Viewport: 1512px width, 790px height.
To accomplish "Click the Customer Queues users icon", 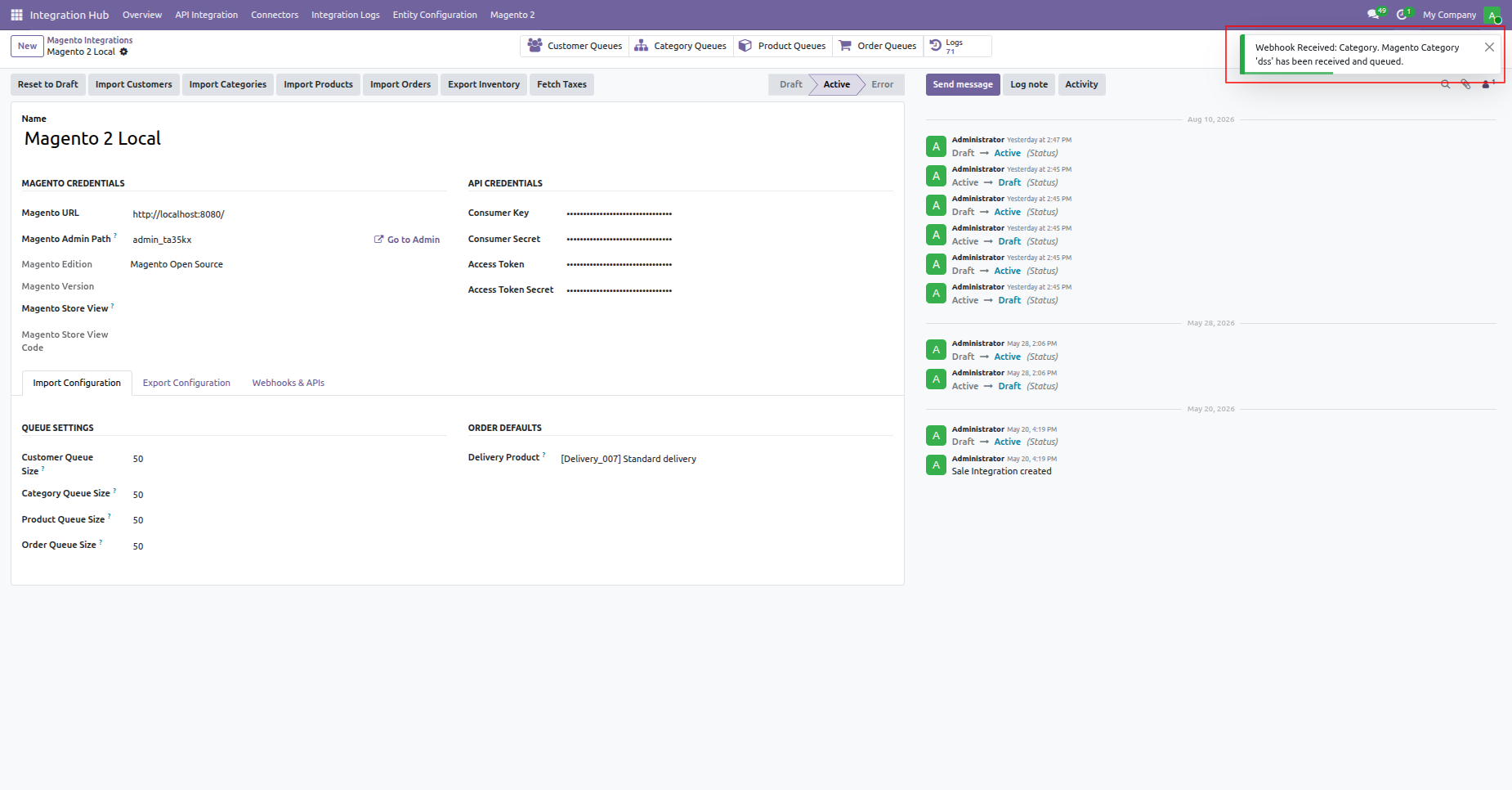I will pyautogui.click(x=535, y=46).
